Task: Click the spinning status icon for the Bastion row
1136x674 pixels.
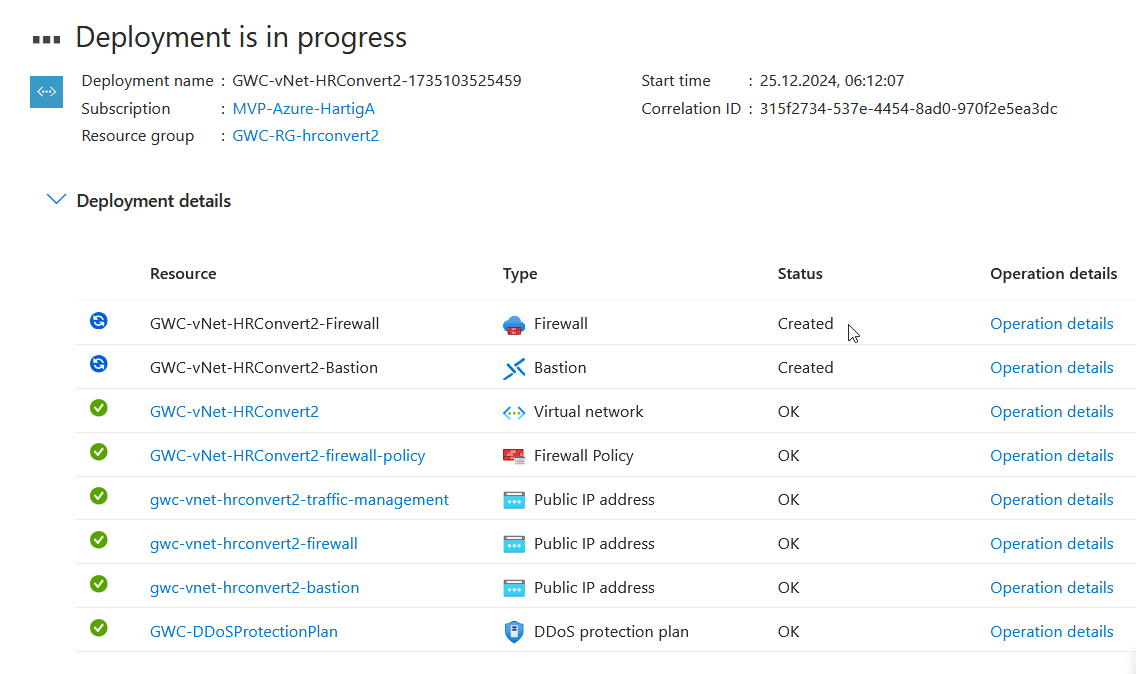Action: [98, 364]
